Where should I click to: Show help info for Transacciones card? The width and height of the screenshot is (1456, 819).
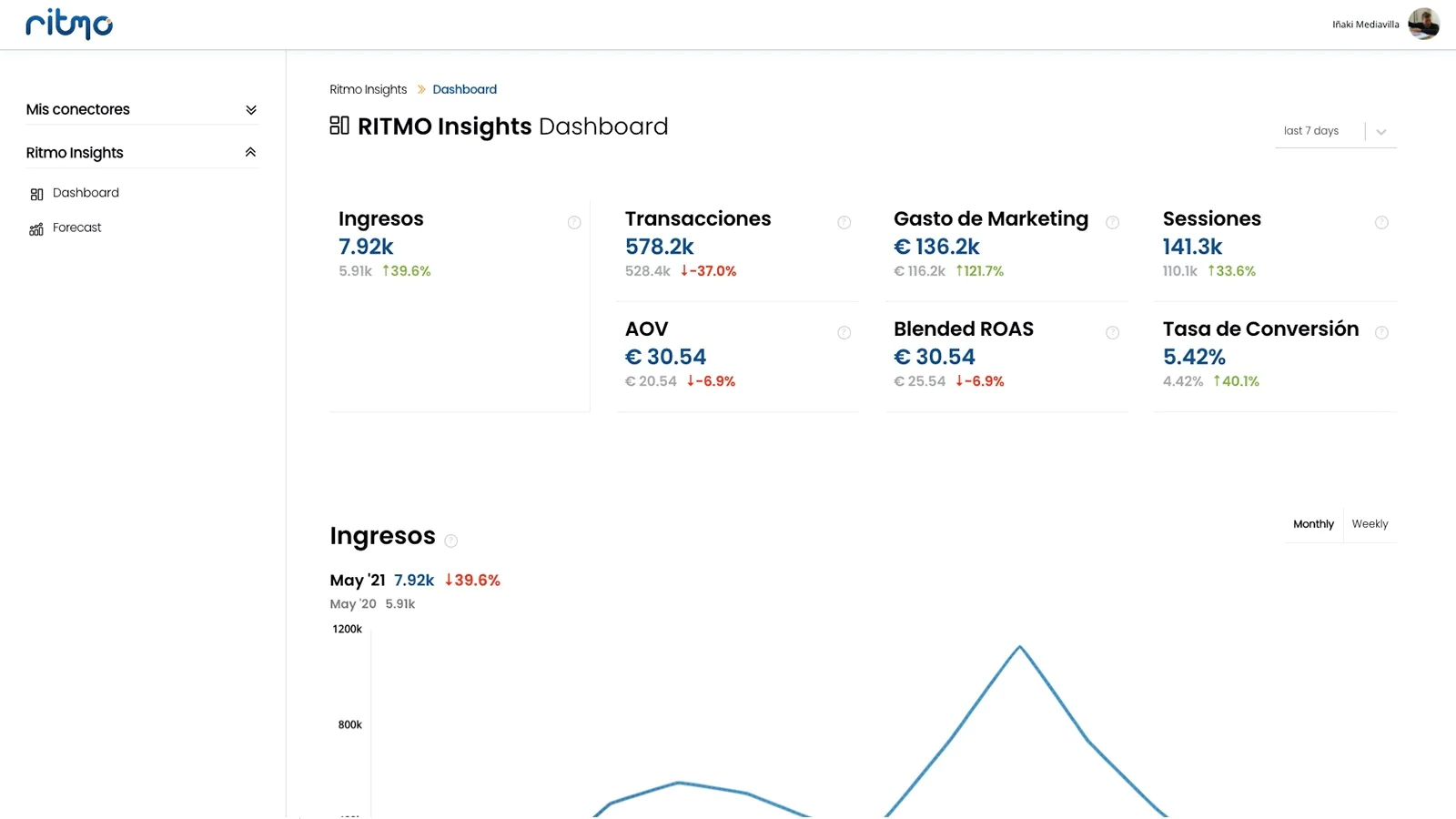844,223
